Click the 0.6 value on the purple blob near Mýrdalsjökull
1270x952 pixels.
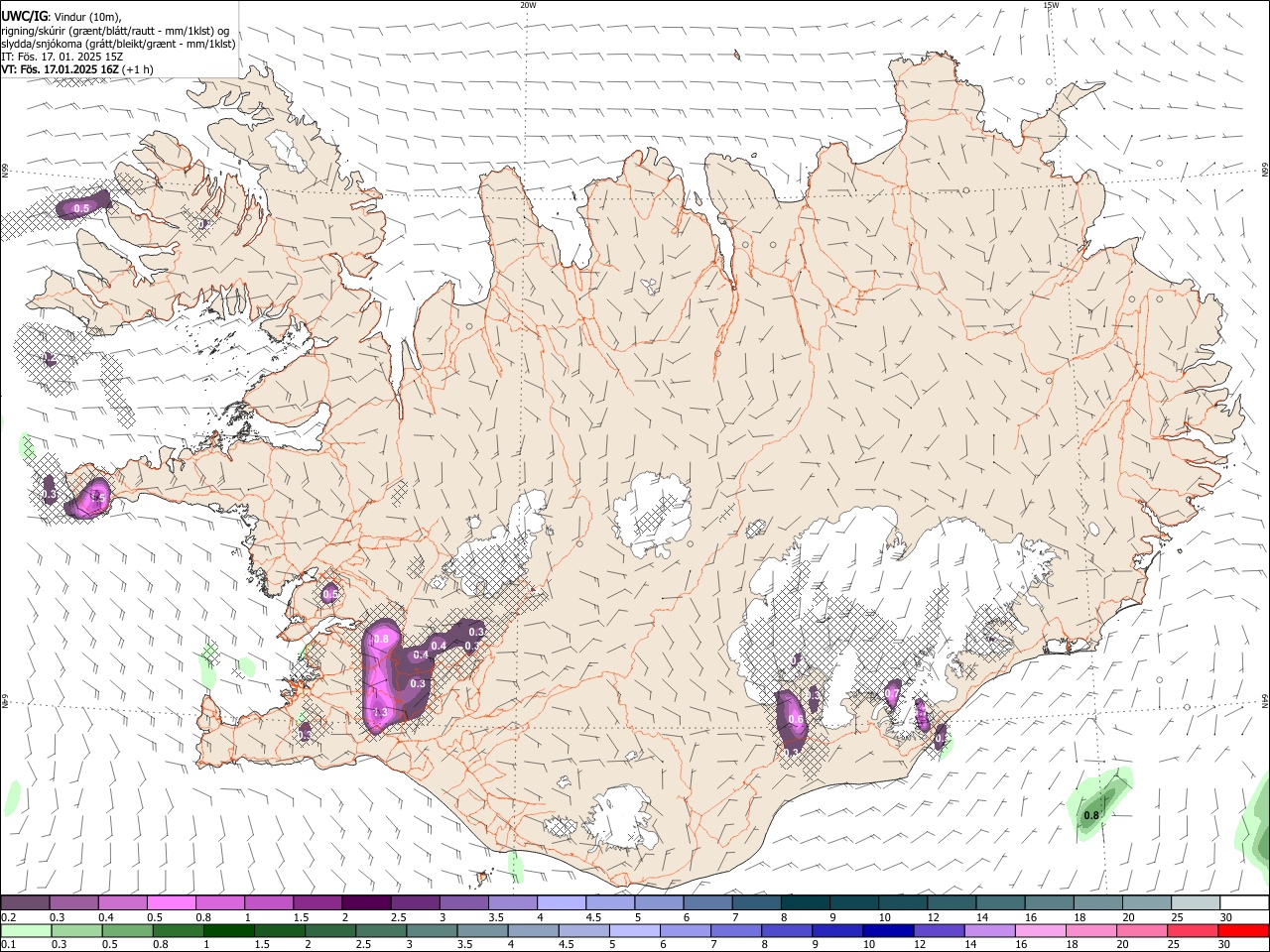coord(795,720)
